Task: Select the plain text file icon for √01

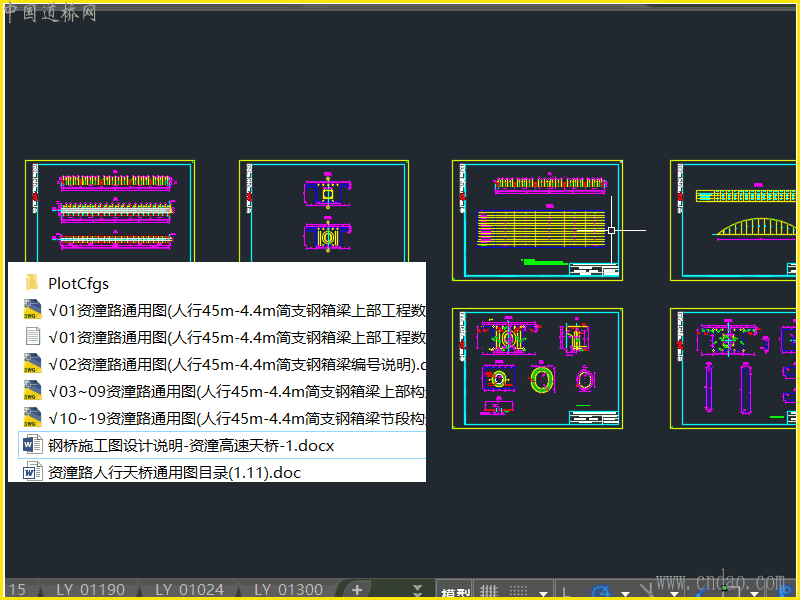Action: (33, 337)
